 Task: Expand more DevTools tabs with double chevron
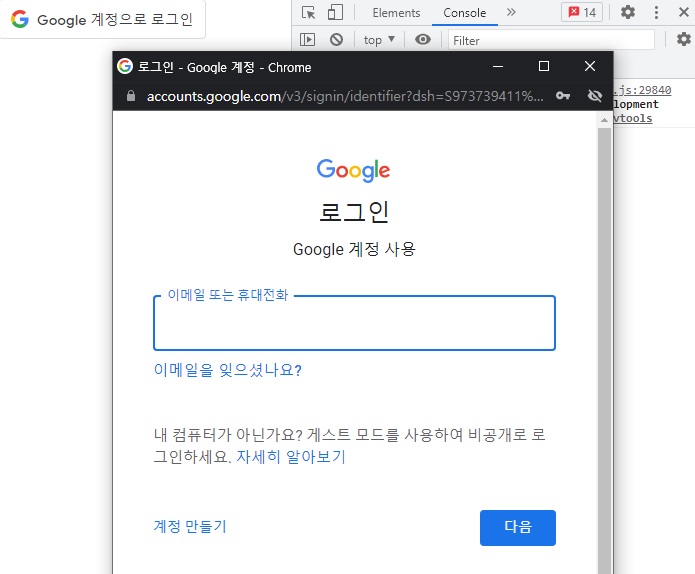[x=511, y=12]
